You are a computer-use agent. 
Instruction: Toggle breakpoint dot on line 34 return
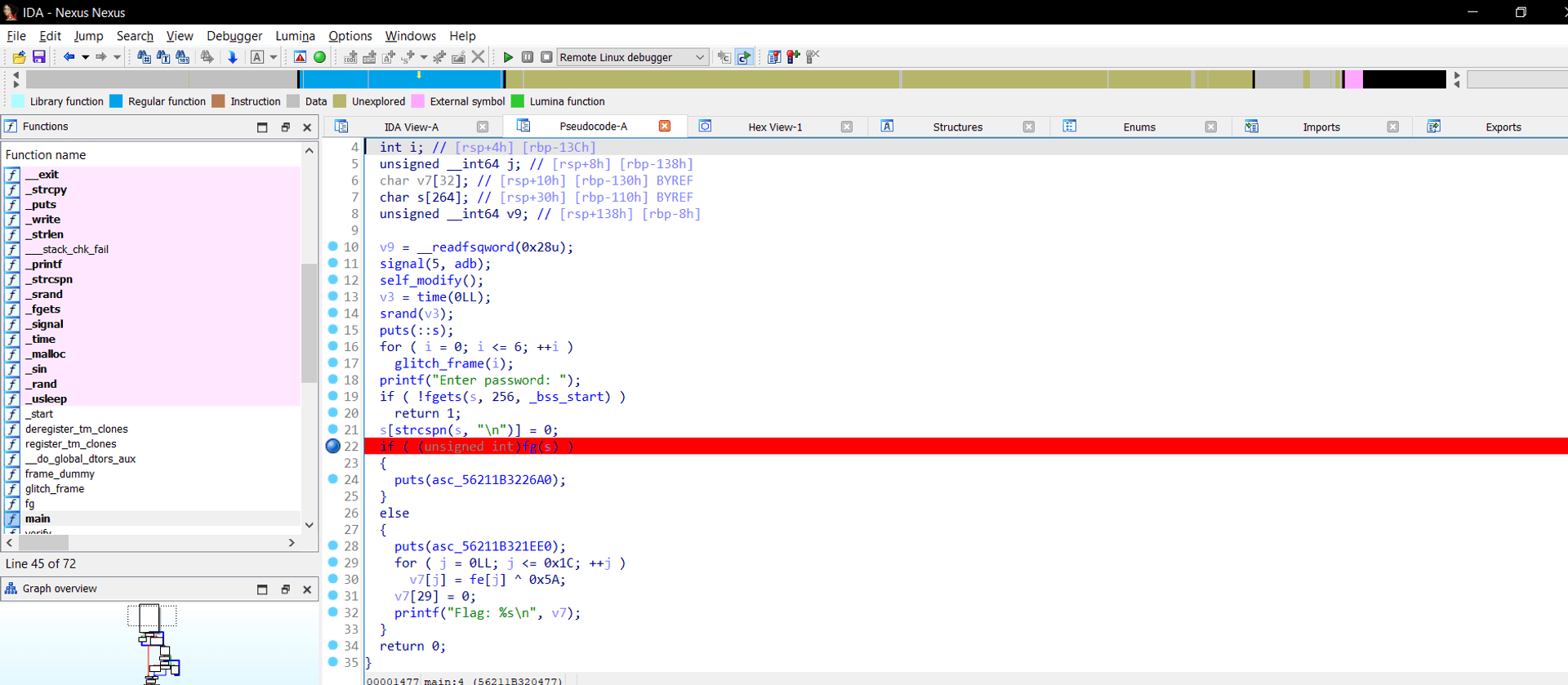(x=333, y=645)
